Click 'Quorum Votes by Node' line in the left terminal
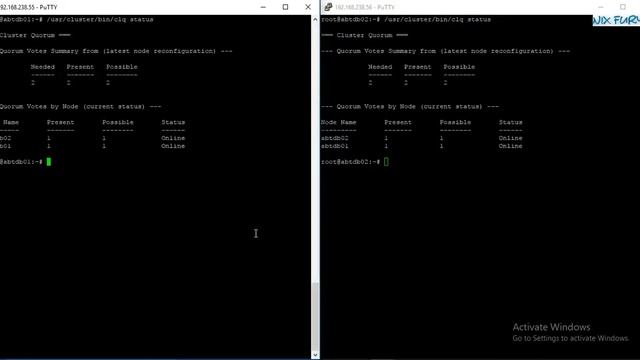 [80, 107]
